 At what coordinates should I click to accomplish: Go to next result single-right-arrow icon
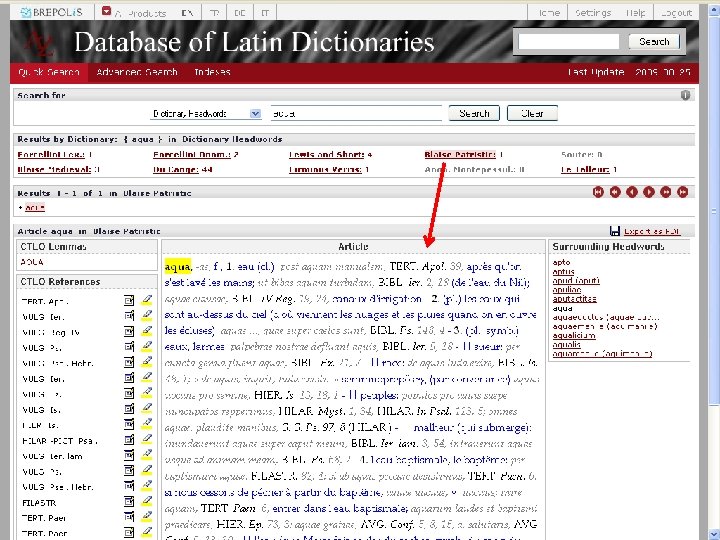pos(648,192)
